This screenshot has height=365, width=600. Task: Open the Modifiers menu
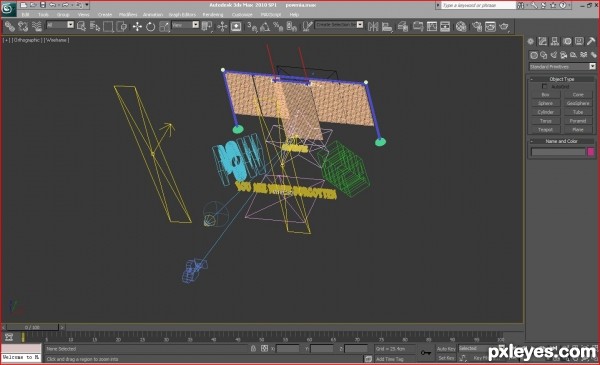128,15
